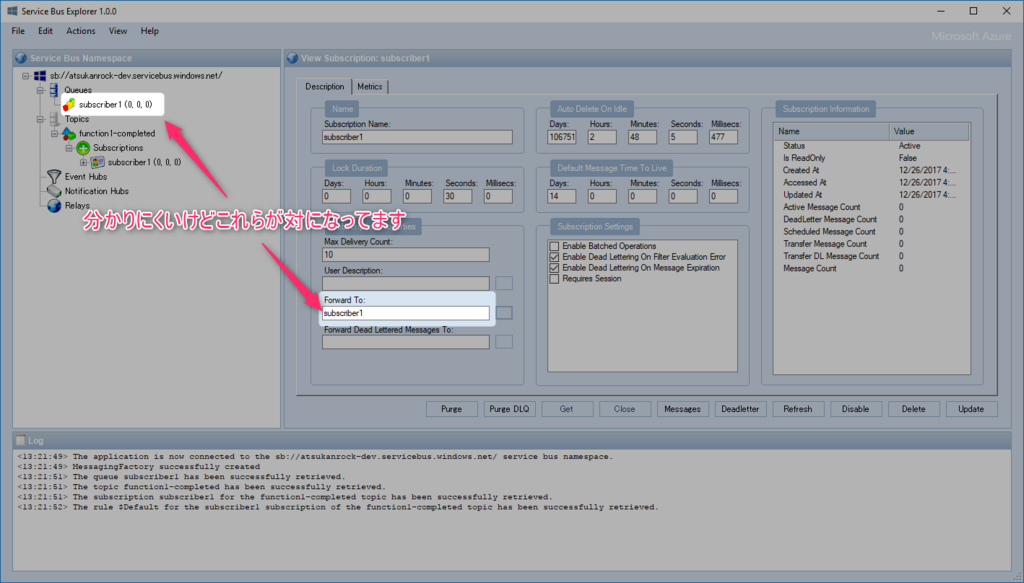Image resolution: width=1024 pixels, height=583 pixels.
Task: Click the Value column header in Subscription Information
Action: [929, 131]
